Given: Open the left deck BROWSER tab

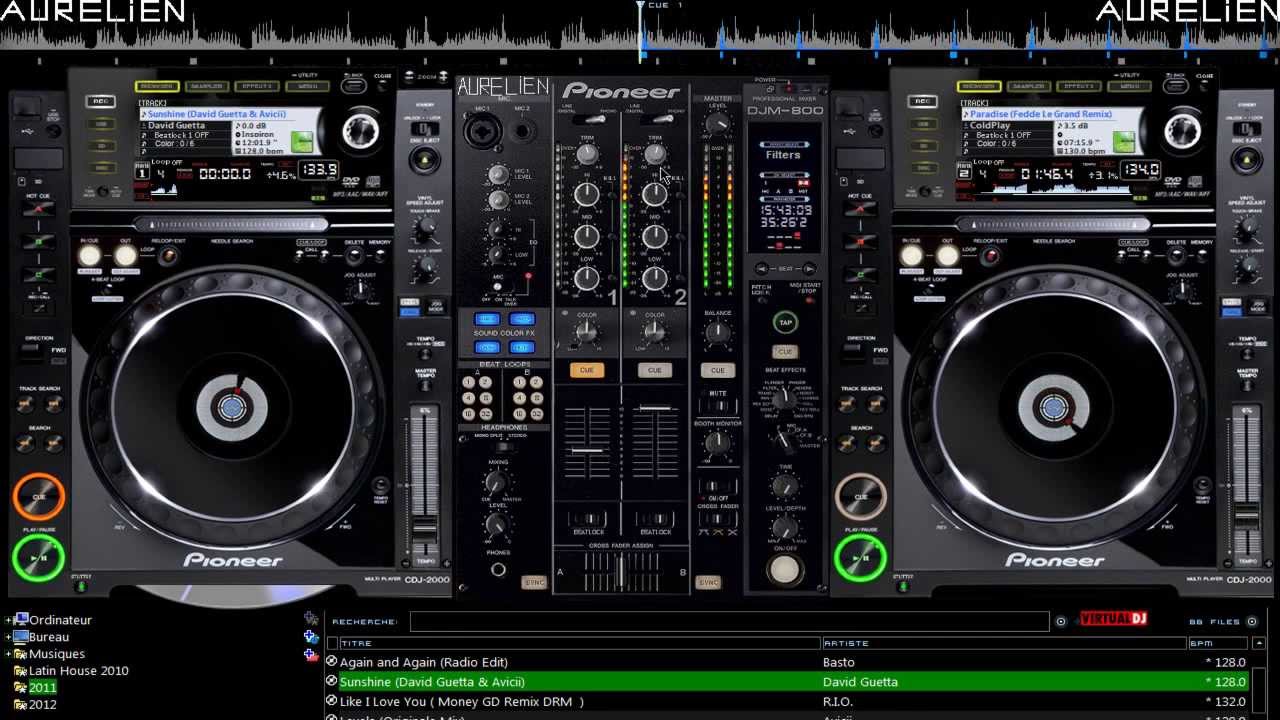Looking at the screenshot, I should coord(157,87).
